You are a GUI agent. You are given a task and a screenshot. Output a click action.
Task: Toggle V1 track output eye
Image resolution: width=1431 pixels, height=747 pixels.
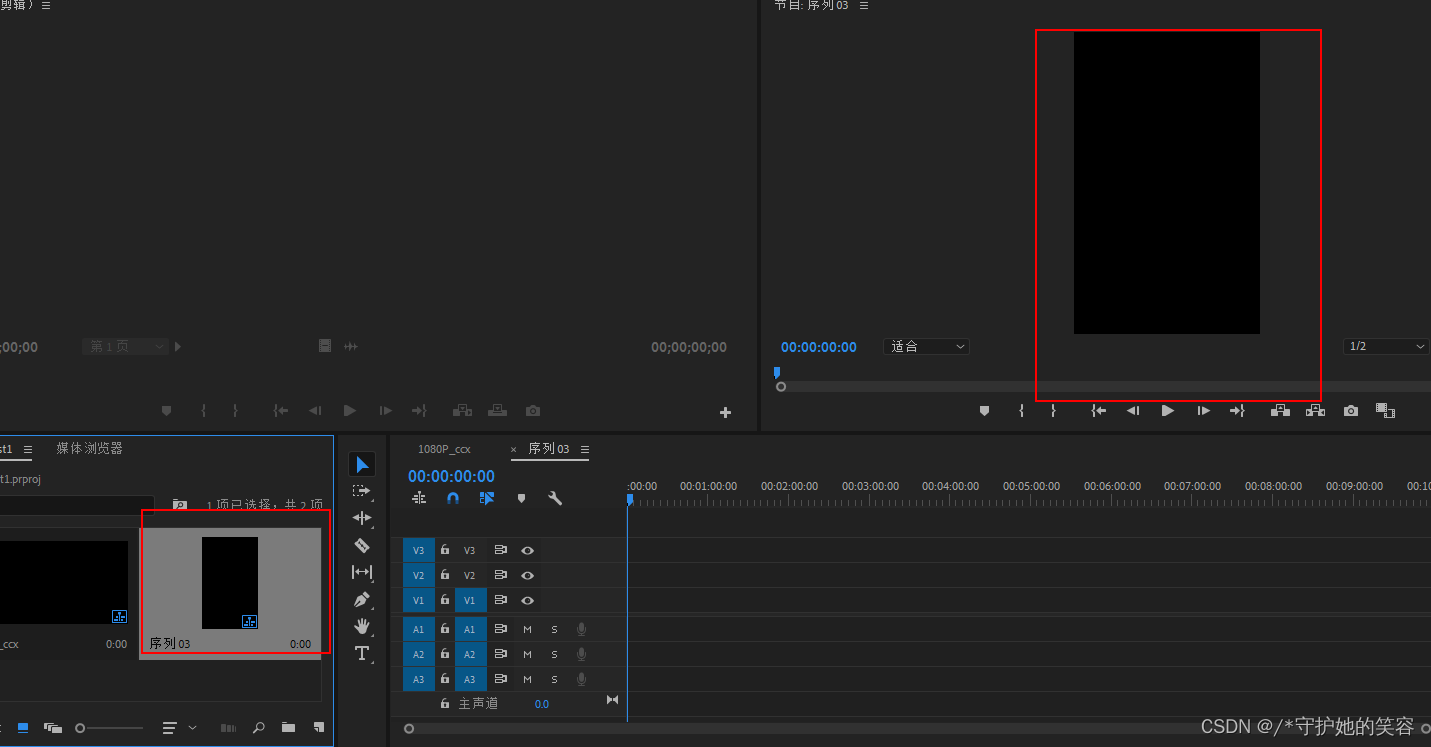527,600
